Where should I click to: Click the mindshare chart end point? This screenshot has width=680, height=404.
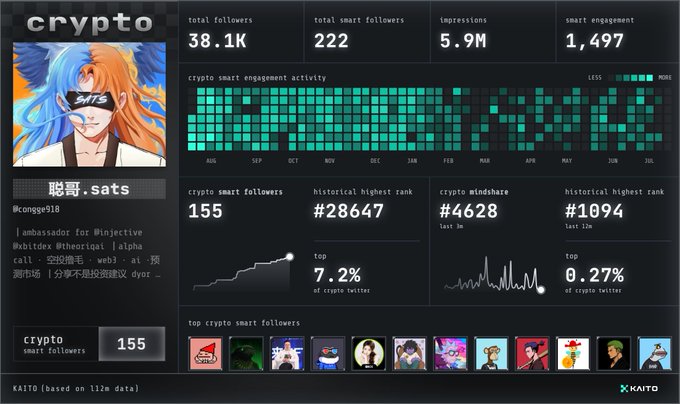click(541, 290)
